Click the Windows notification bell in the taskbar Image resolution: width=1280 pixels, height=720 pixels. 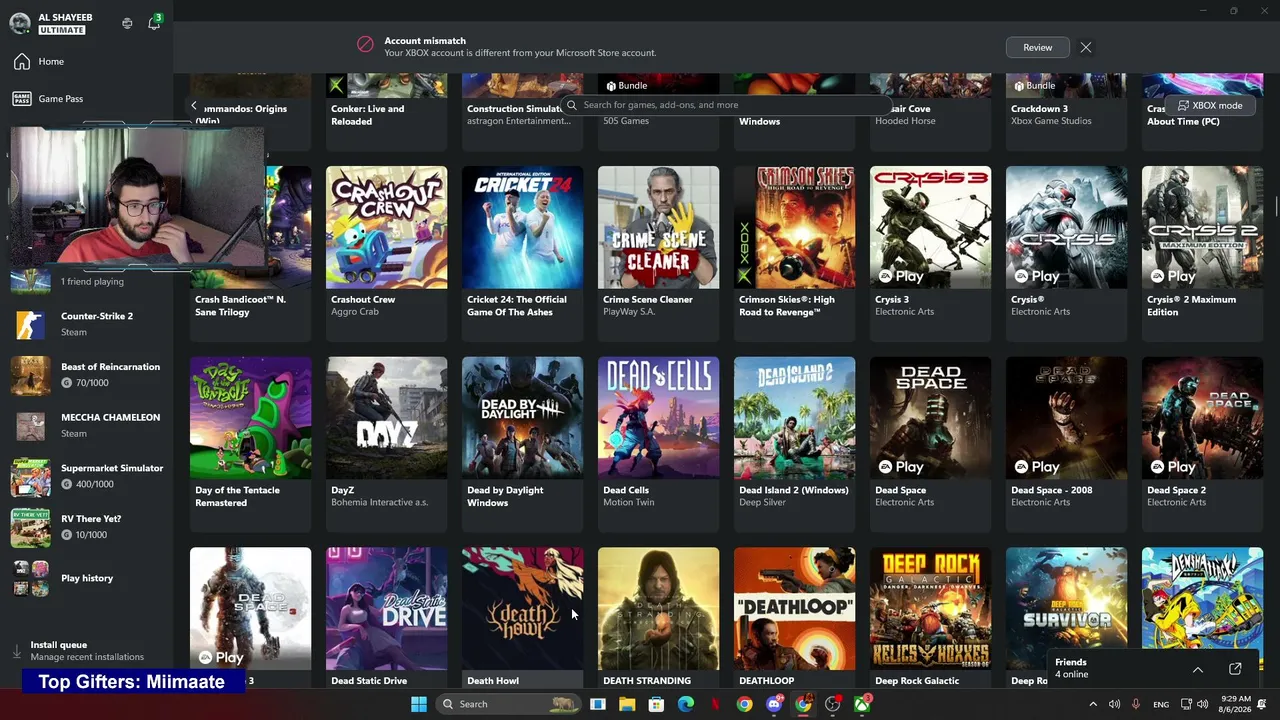click(1262, 704)
